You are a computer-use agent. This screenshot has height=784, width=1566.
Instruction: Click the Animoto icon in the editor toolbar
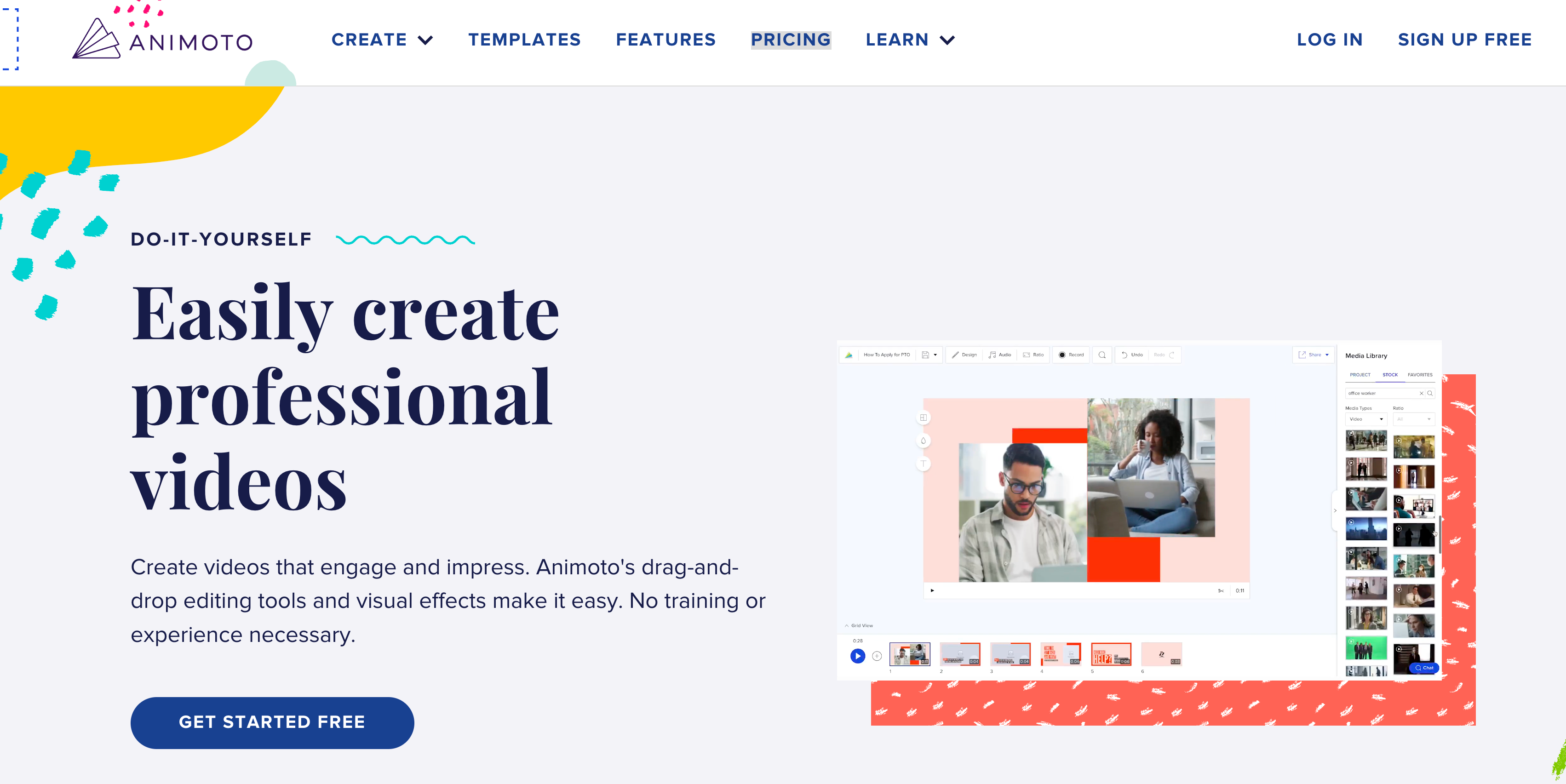click(849, 355)
